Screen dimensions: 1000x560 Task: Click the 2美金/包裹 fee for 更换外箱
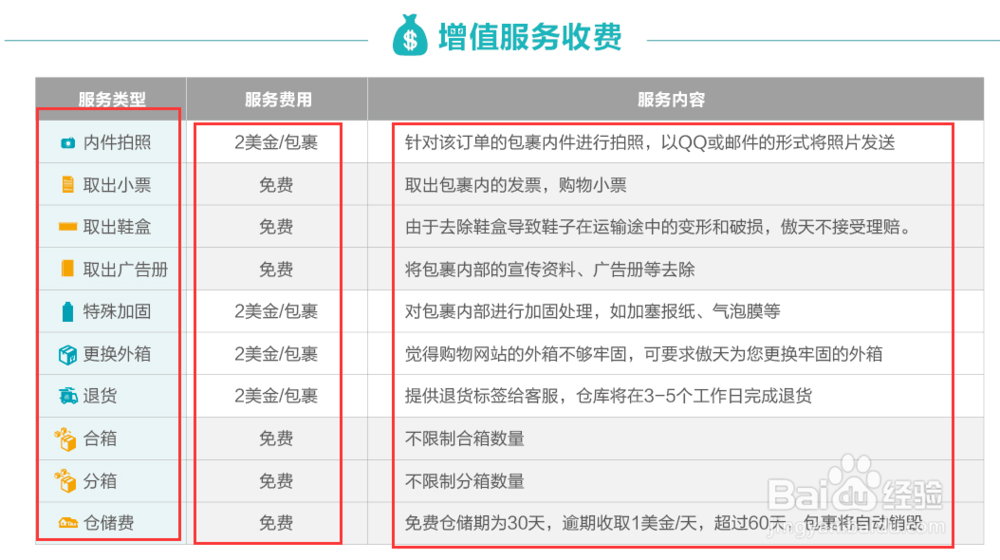[x=276, y=353]
